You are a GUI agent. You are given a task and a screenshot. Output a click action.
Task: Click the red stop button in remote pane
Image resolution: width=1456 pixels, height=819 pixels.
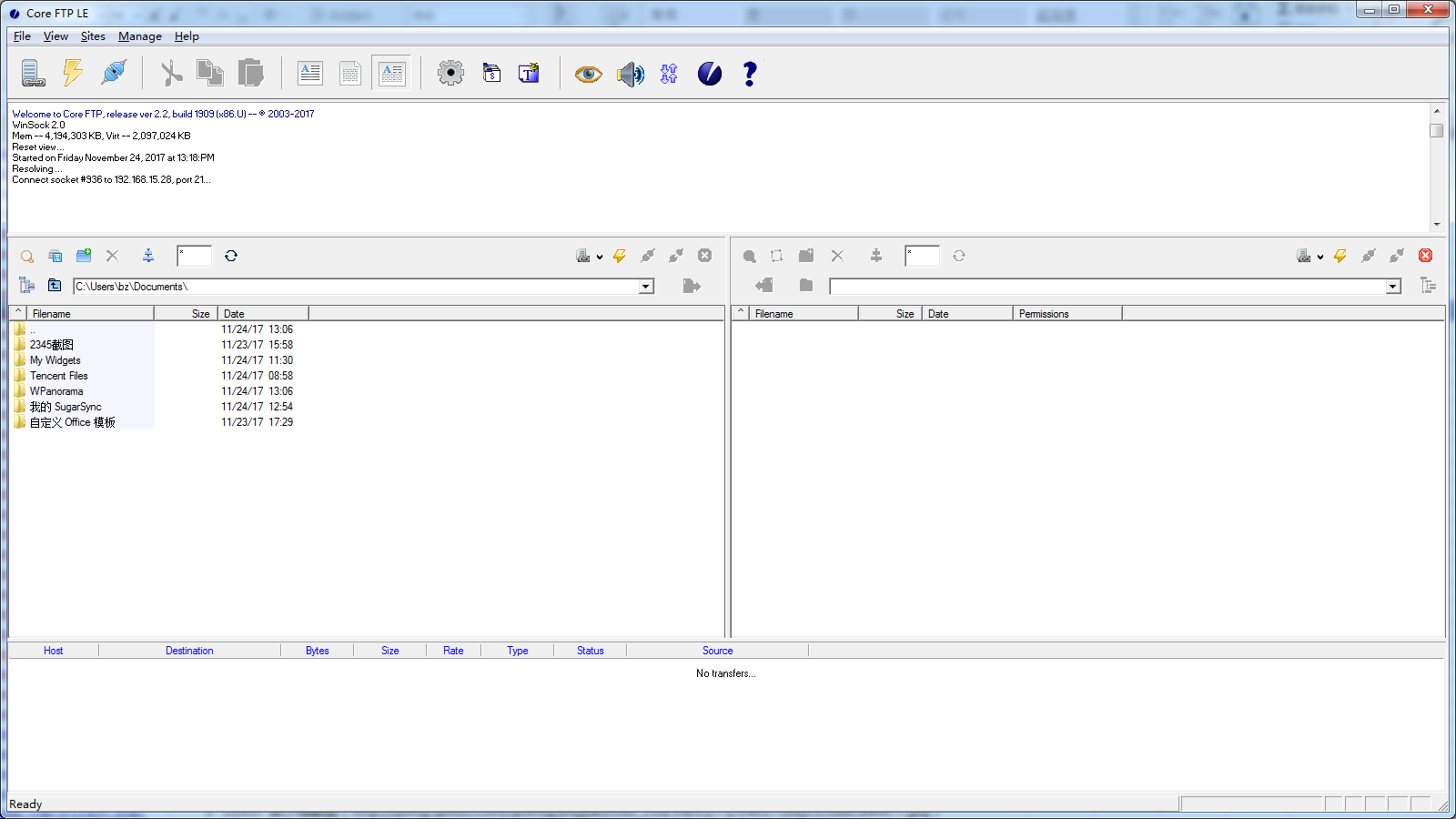coord(1426,256)
